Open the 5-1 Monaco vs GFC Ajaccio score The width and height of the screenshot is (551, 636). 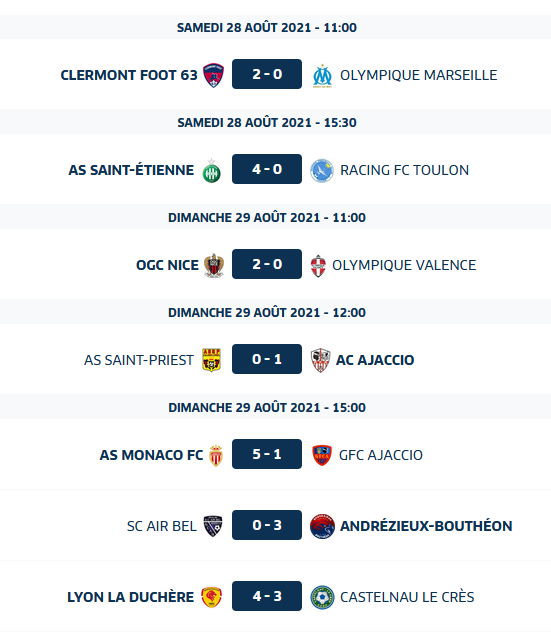pyautogui.click(x=267, y=454)
